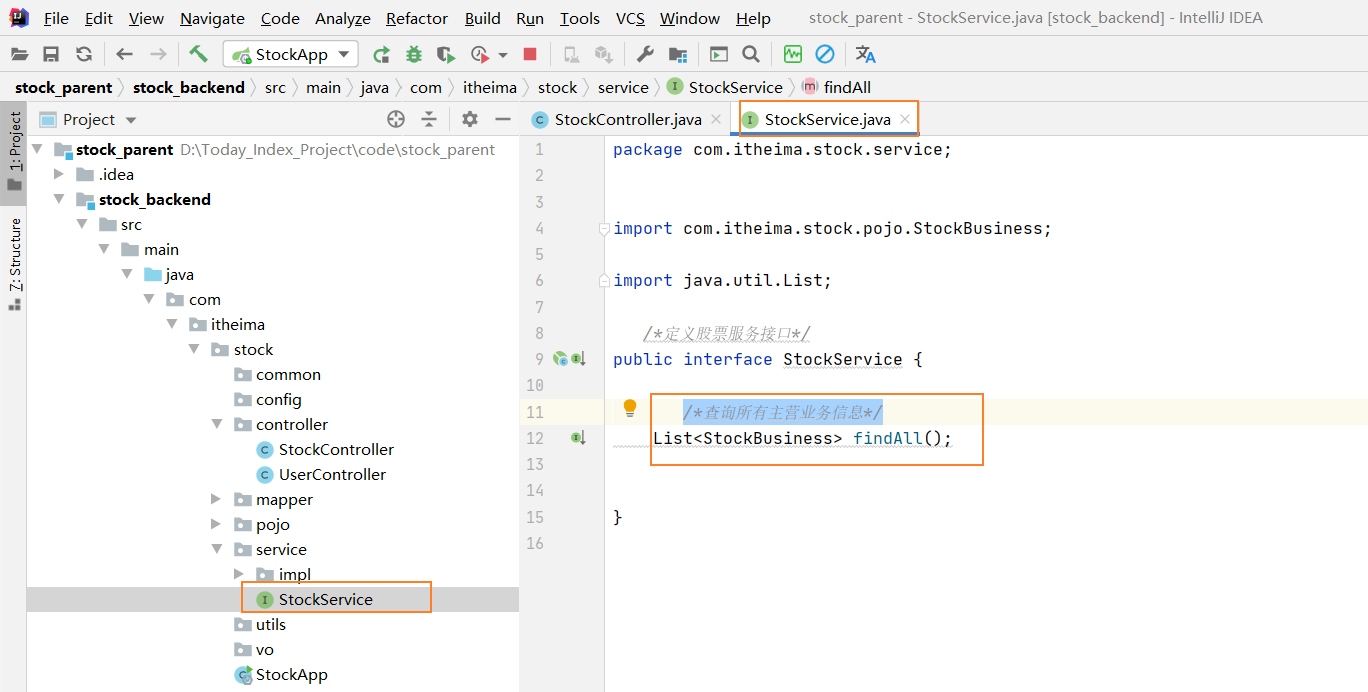Click the Translate toolbar icon
Image resolution: width=1368 pixels, height=692 pixels.
point(866,54)
